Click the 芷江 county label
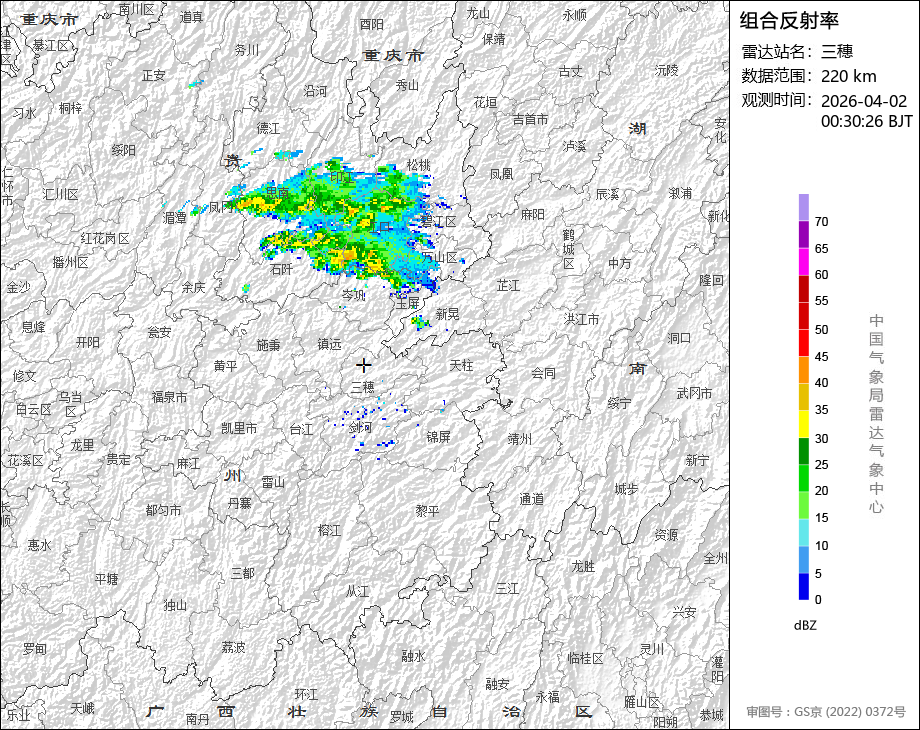 point(508,286)
